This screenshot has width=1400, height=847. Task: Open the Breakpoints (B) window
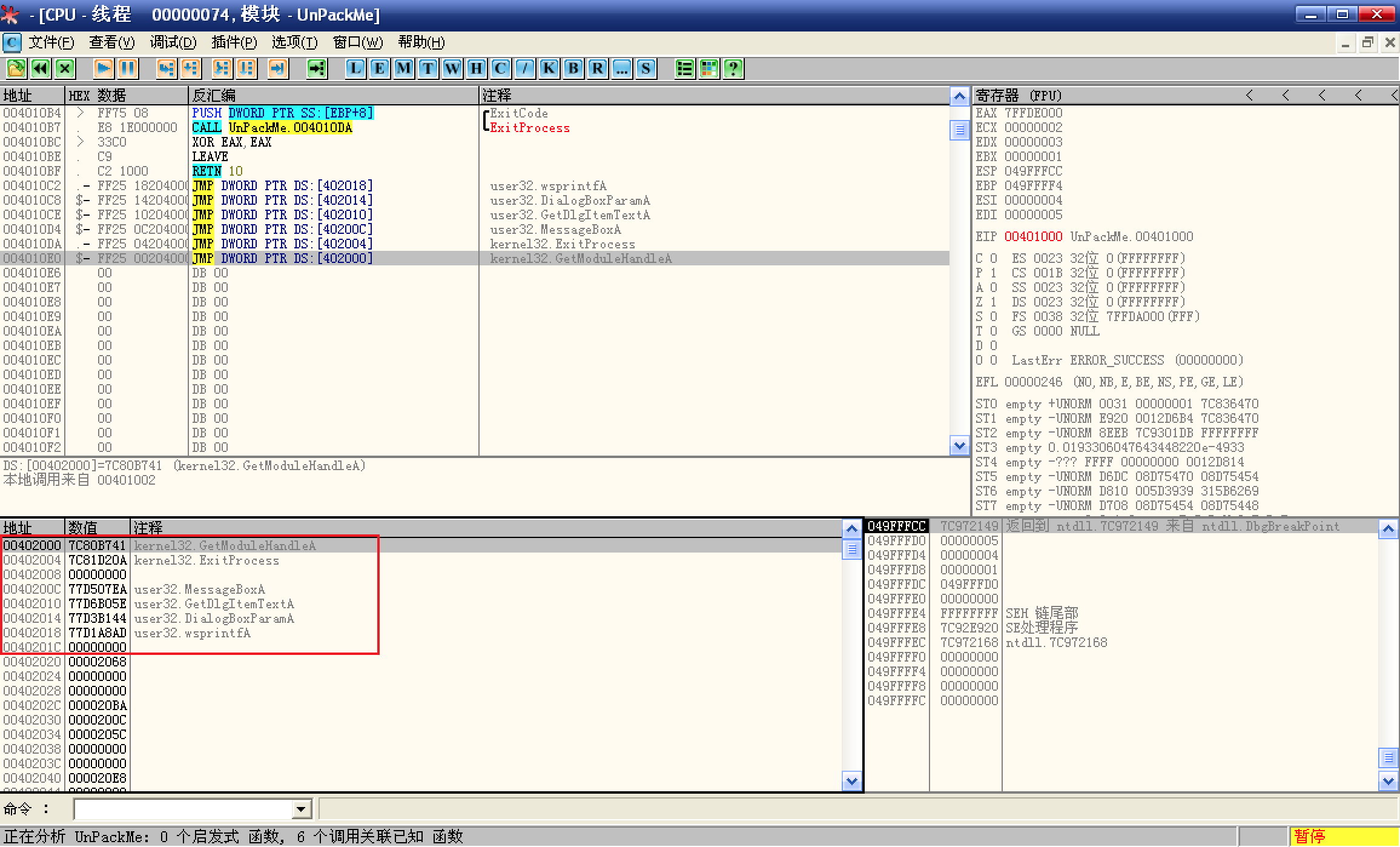(x=573, y=68)
